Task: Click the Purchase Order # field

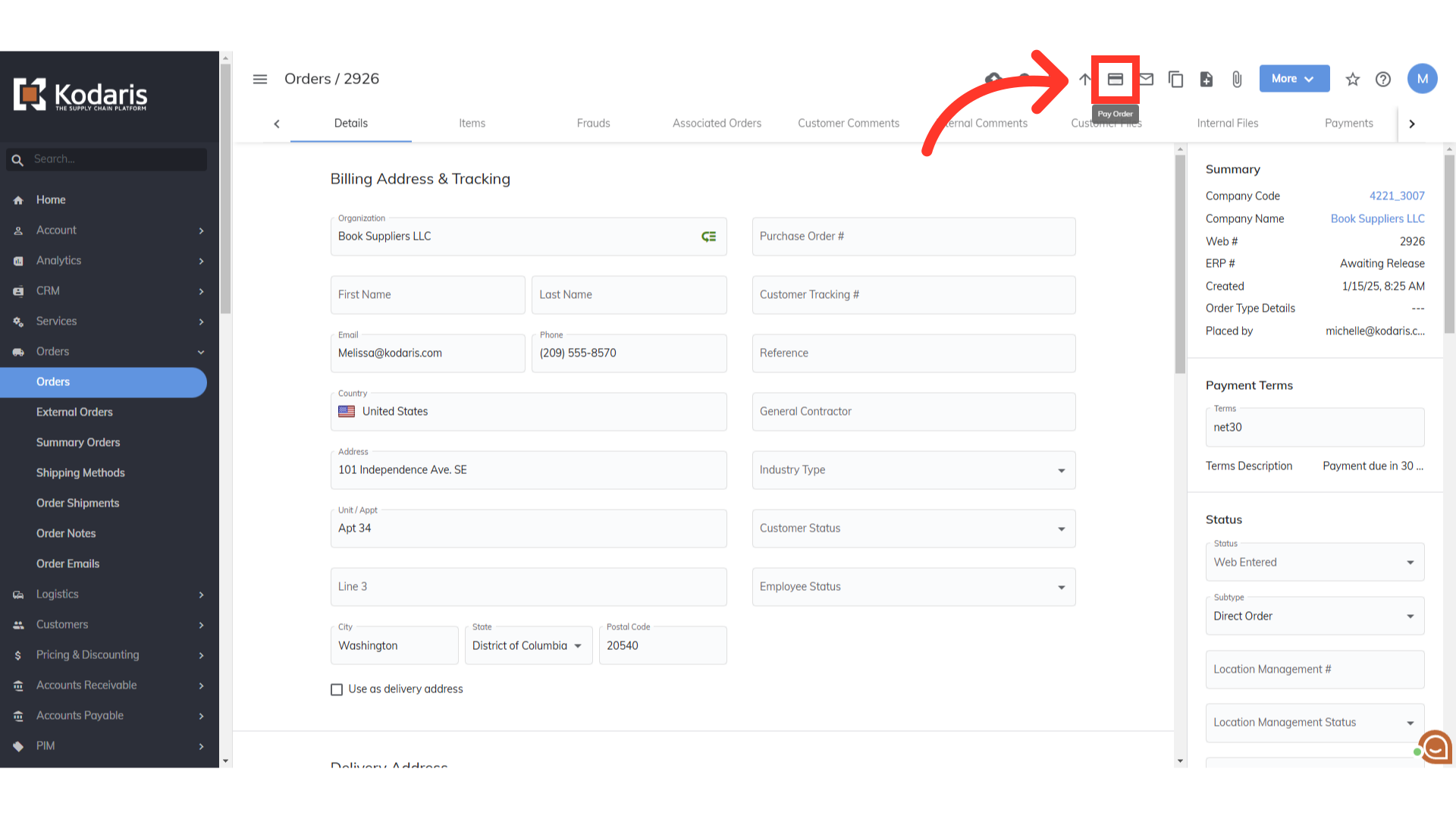Action: pyautogui.click(x=913, y=237)
